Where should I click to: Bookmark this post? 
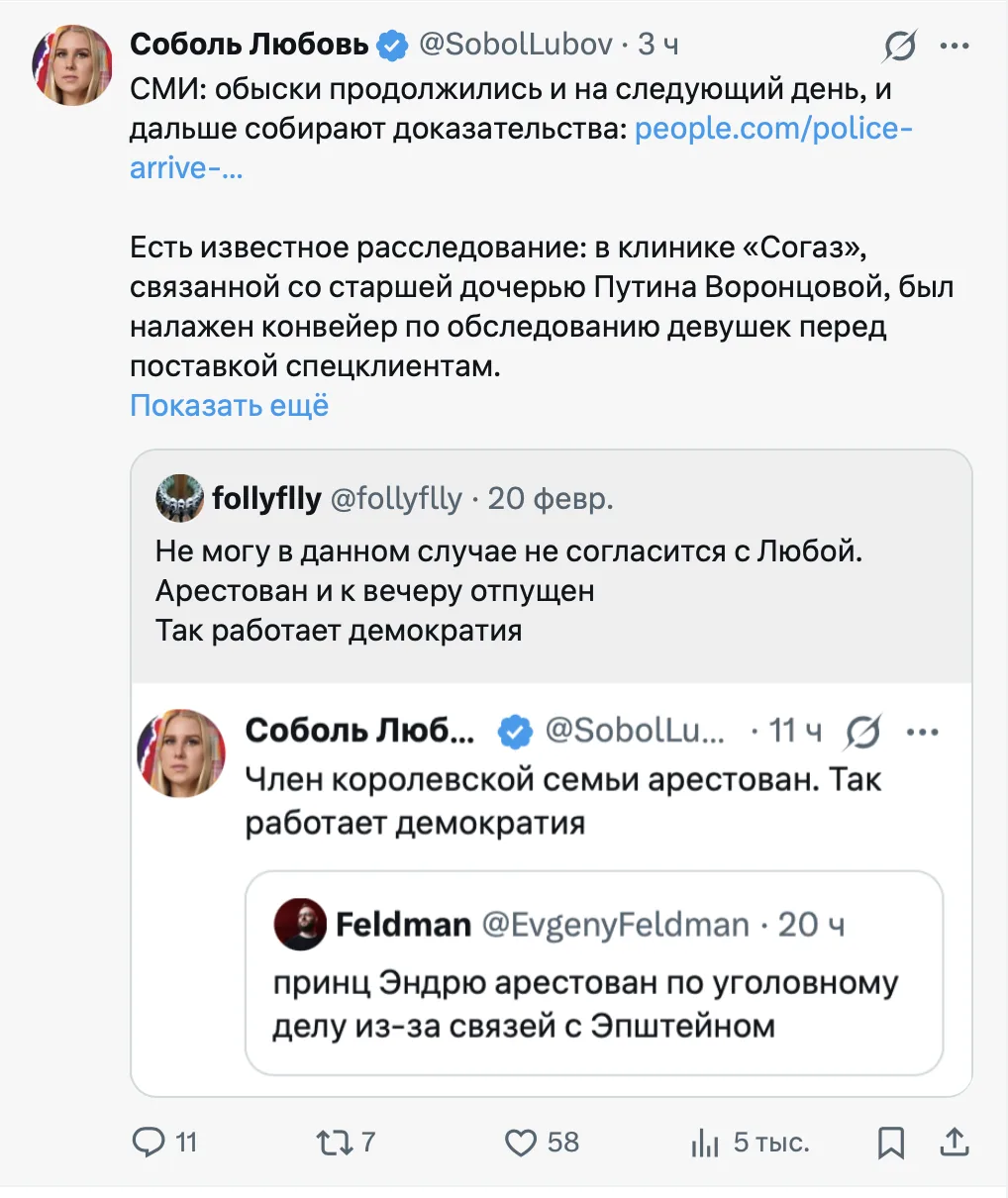pos(891,1143)
